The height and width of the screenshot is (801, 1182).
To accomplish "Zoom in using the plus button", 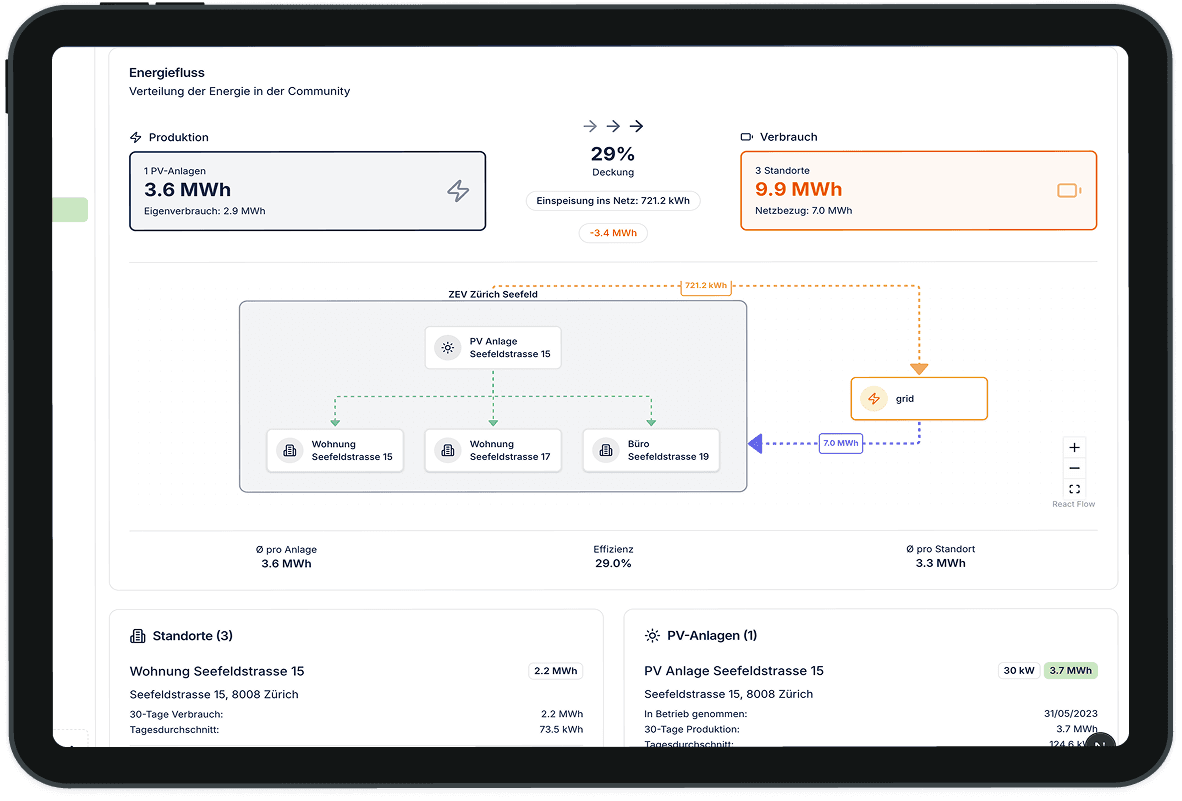I will coord(1074,447).
